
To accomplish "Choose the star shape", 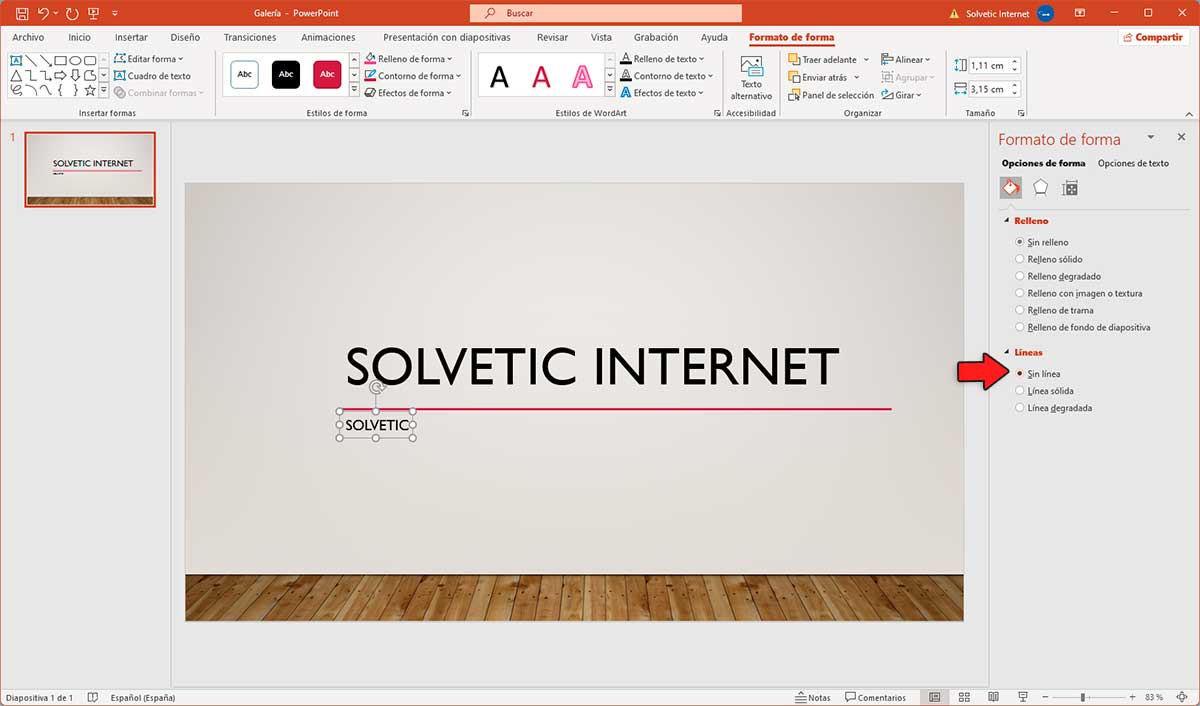I will [x=90, y=90].
